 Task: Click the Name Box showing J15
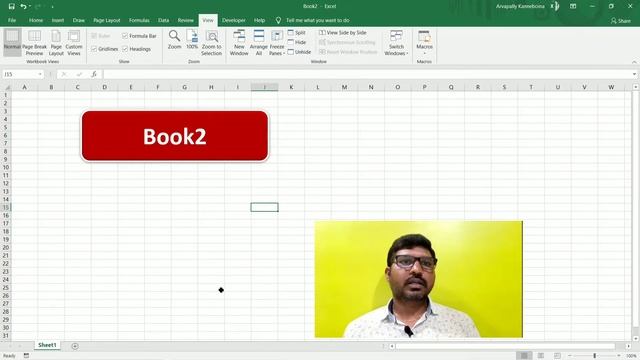click(20, 74)
